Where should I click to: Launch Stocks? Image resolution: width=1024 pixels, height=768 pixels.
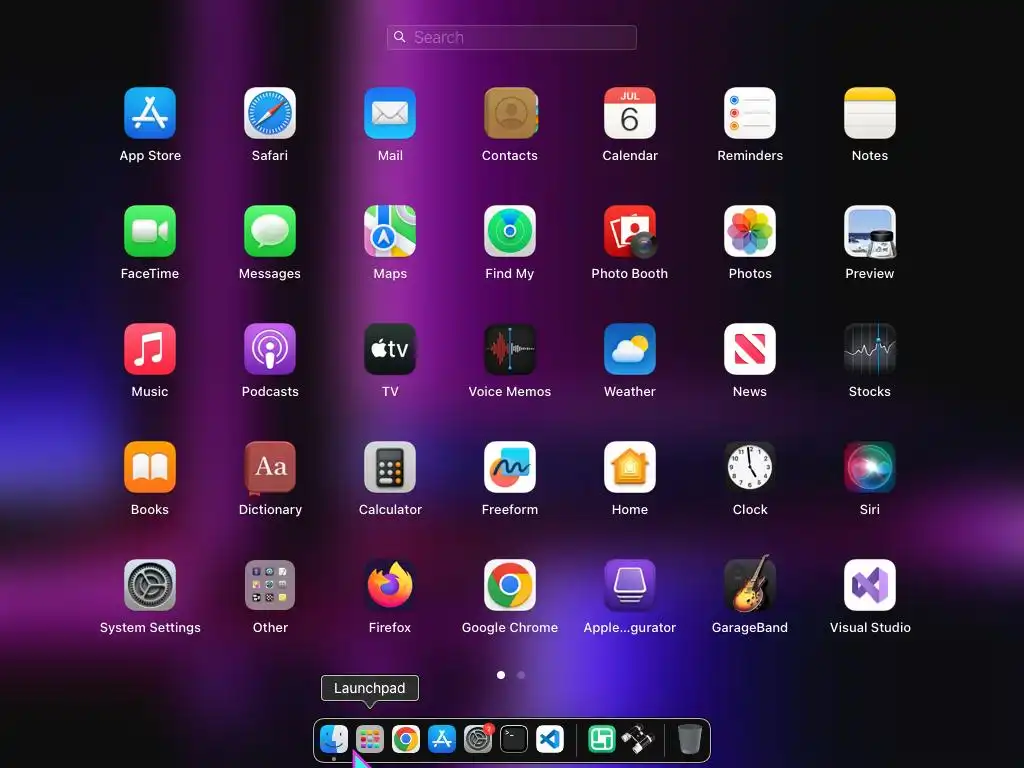point(870,349)
